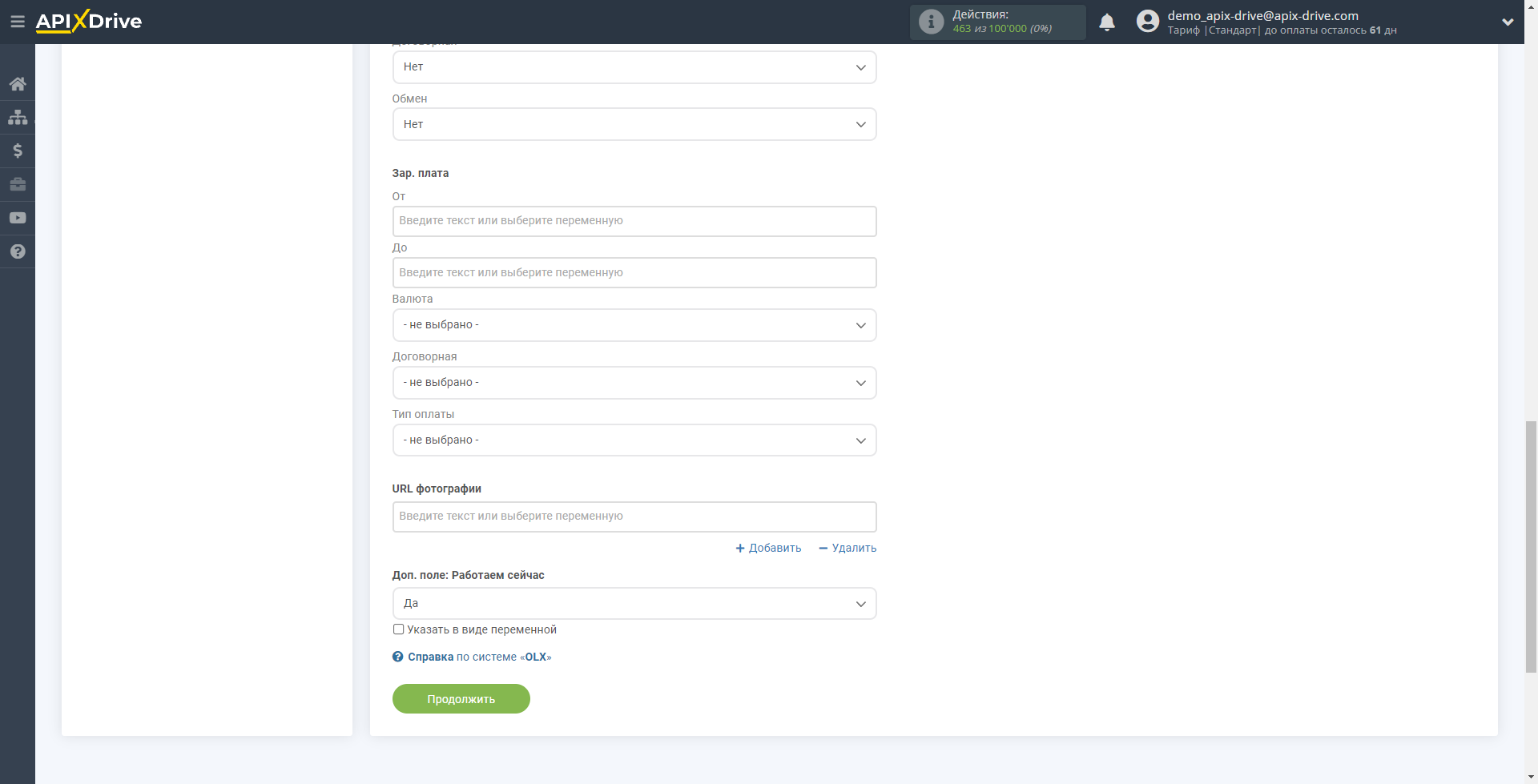1538x784 pixels.
Task: Open the hamburger menu icon
Action: click(18, 22)
